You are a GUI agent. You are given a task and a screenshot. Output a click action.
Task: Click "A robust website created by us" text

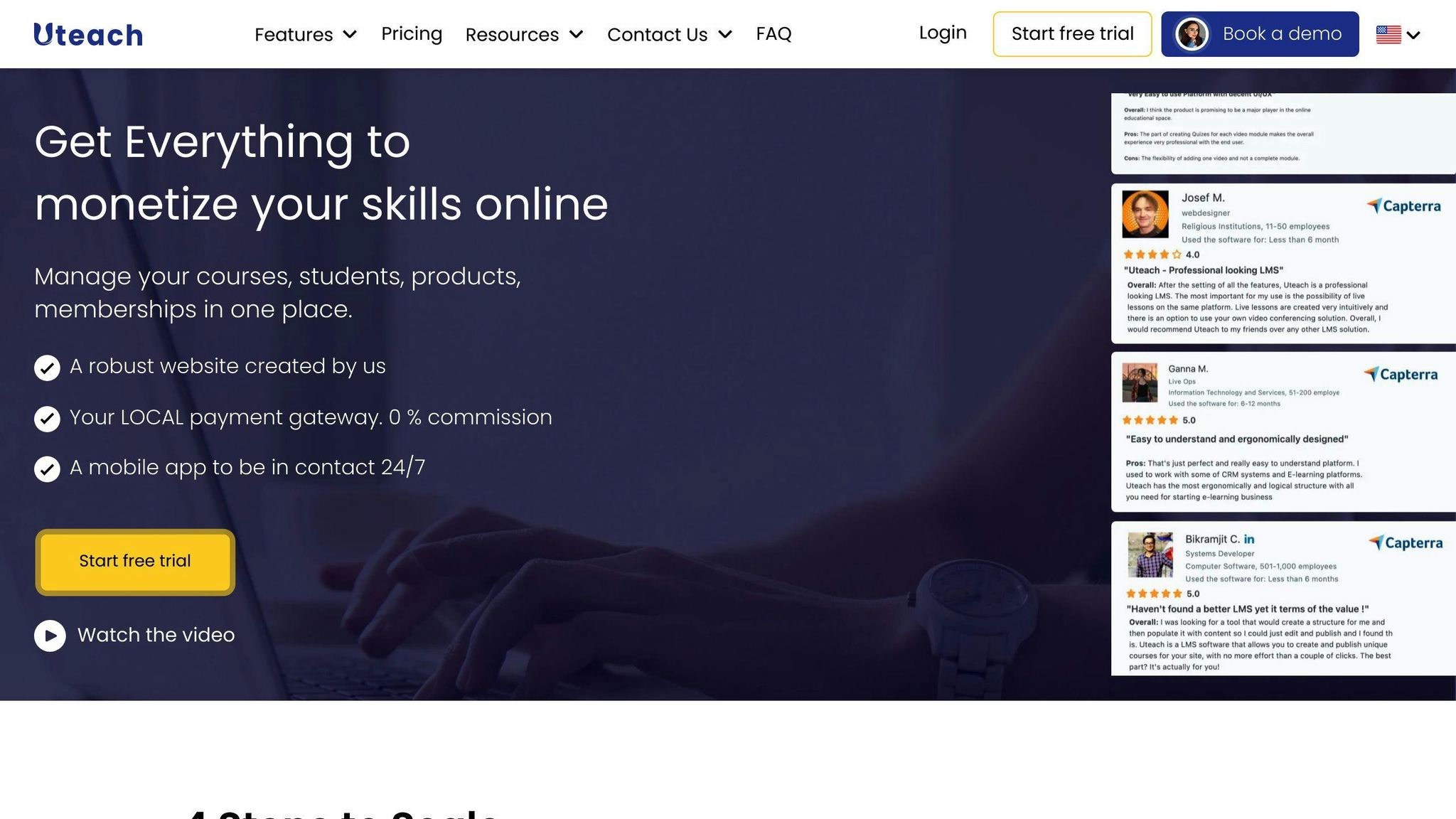coord(227,366)
